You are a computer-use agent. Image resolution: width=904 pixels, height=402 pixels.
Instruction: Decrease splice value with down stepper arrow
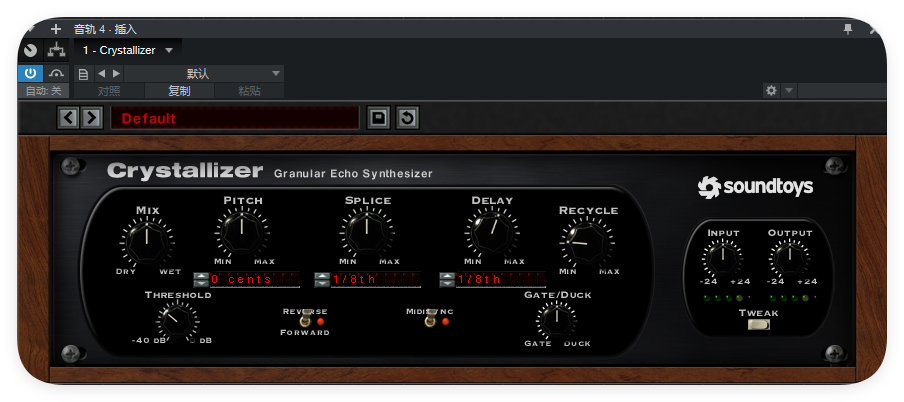pyautogui.click(x=322, y=283)
